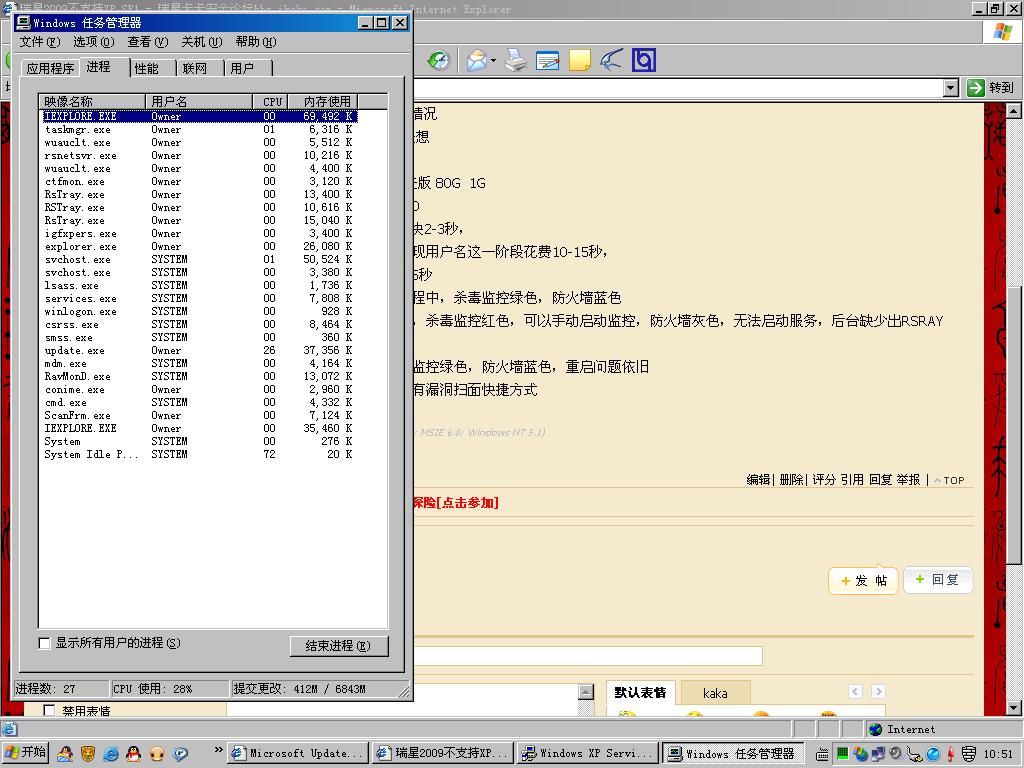Click the 评分 link on the forum post
The width and height of the screenshot is (1024, 768).
(x=824, y=480)
